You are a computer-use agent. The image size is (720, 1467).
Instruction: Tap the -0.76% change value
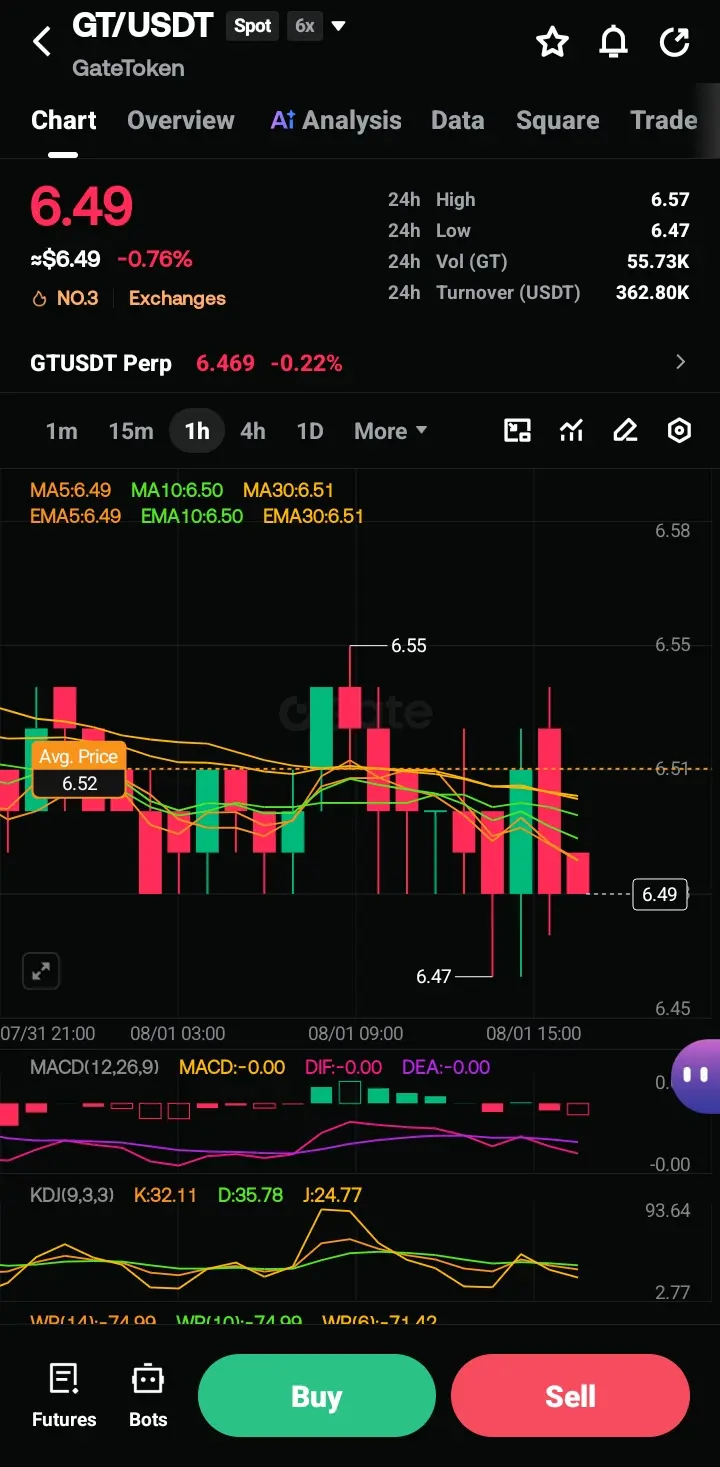click(x=154, y=259)
